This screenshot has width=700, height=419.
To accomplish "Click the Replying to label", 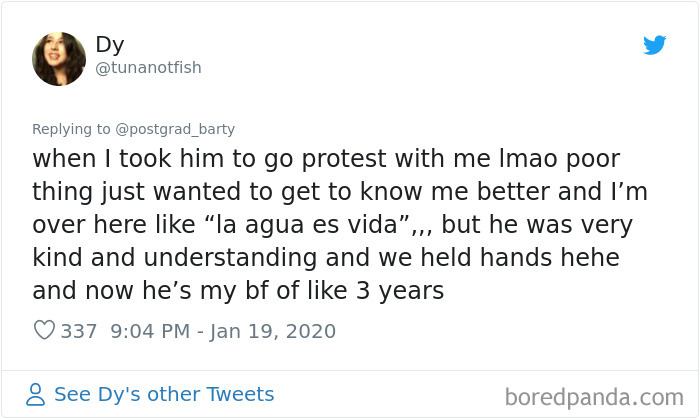I will (71, 129).
